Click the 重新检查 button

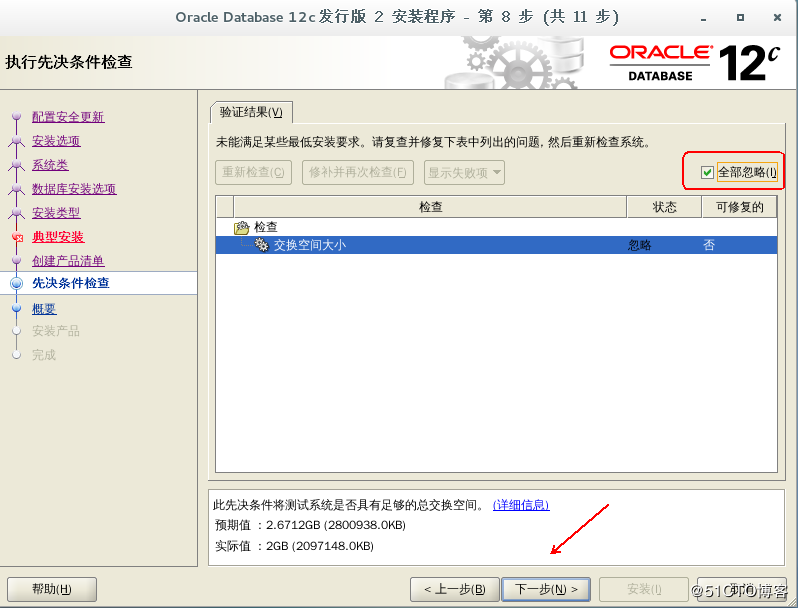[x=253, y=172]
